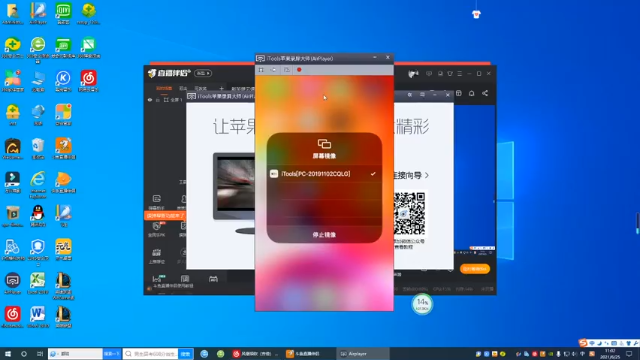Open the message icon in streaming app header
The height and width of the screenshot is (360, 640).
[x=429, y=73]
